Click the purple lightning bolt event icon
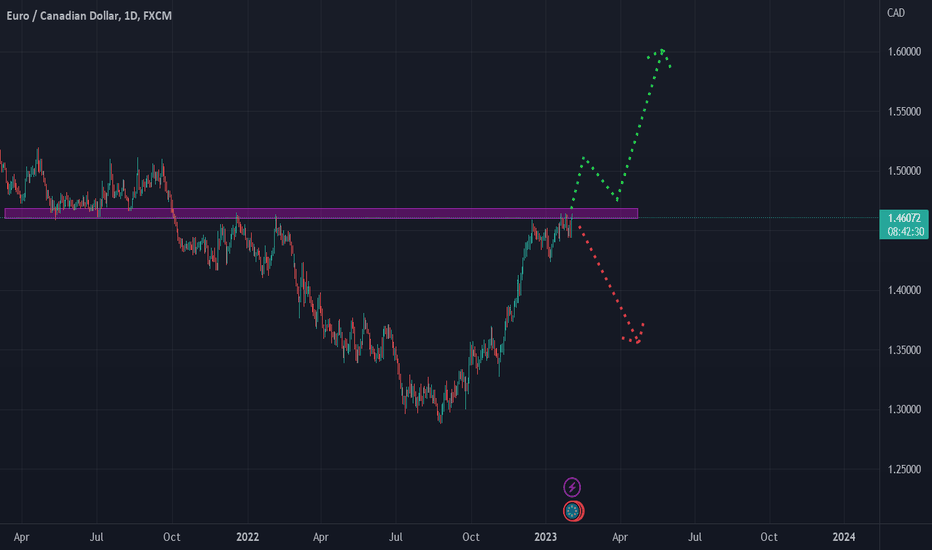Screen dimensions: 932x550 (x=572, y=488)
